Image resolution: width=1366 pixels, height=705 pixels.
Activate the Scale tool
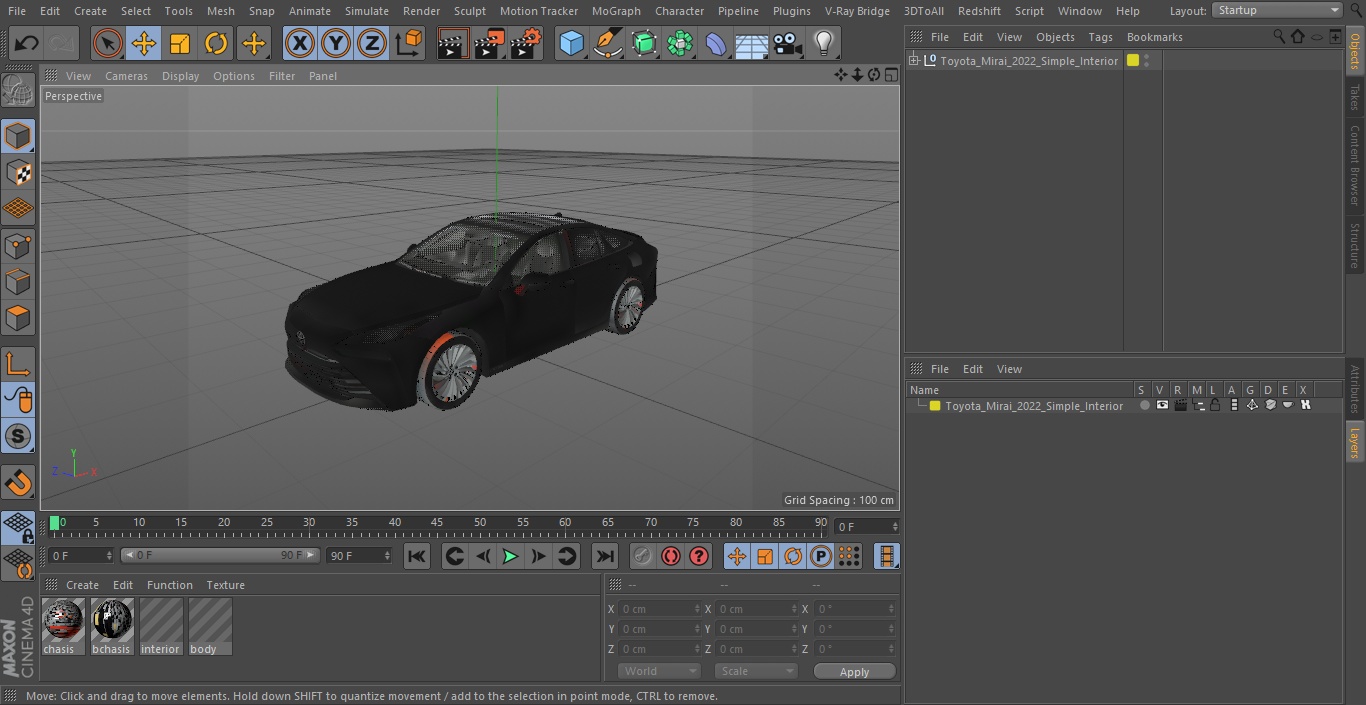point(180,43)
